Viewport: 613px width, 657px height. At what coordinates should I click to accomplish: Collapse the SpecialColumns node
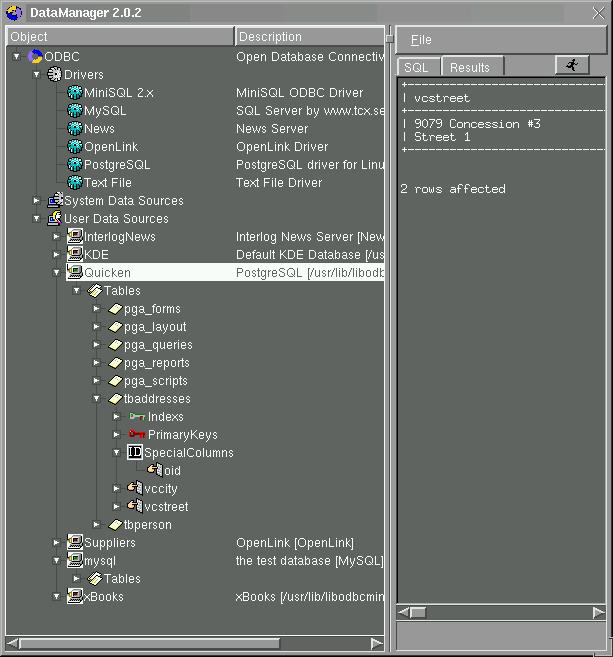(x=116, y=453)
